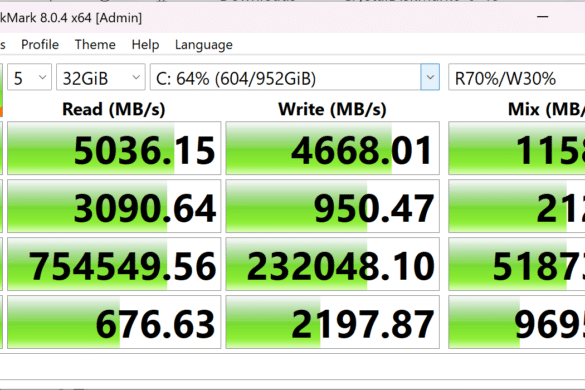Image resolution: width=585 pixels, height=390 pixels.
Task: Click the Read (MB/s) column header
Action: coord(114,109)
